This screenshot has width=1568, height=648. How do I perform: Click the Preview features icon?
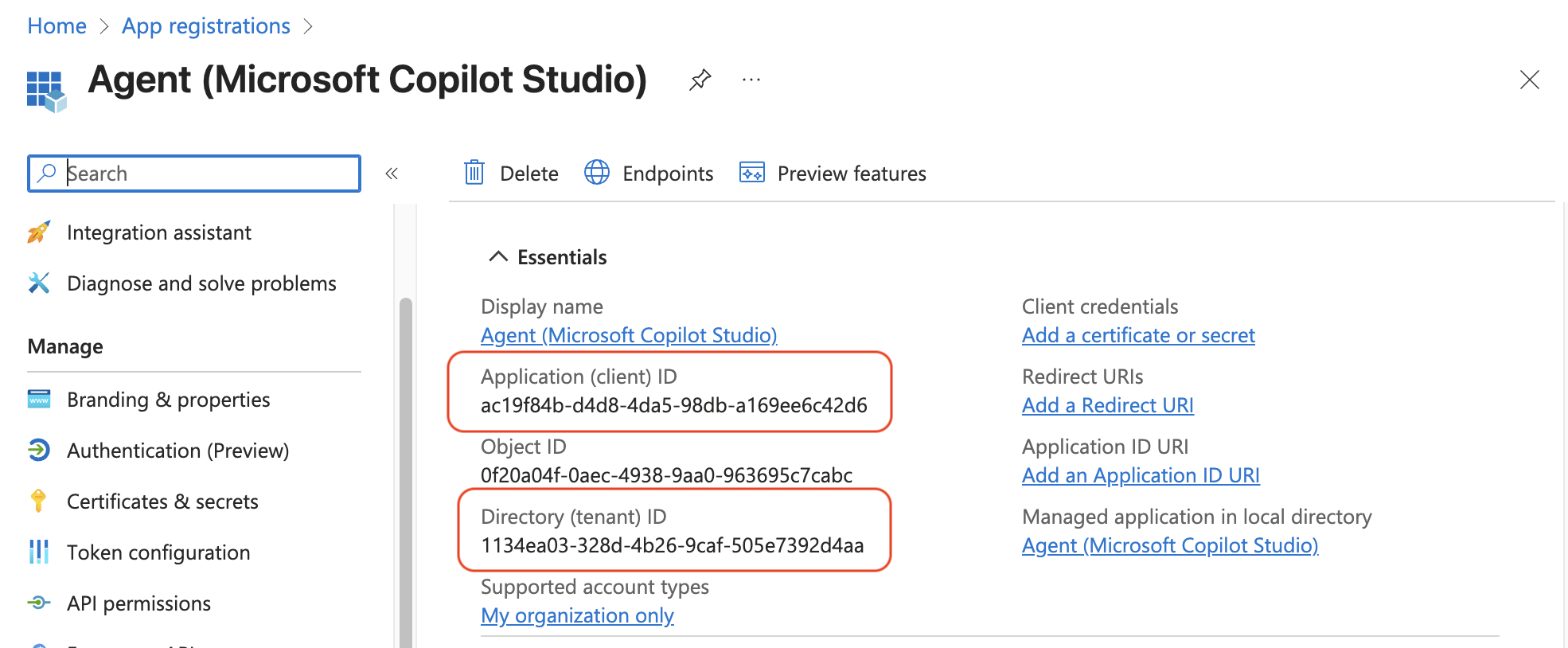tap(751, 173)
